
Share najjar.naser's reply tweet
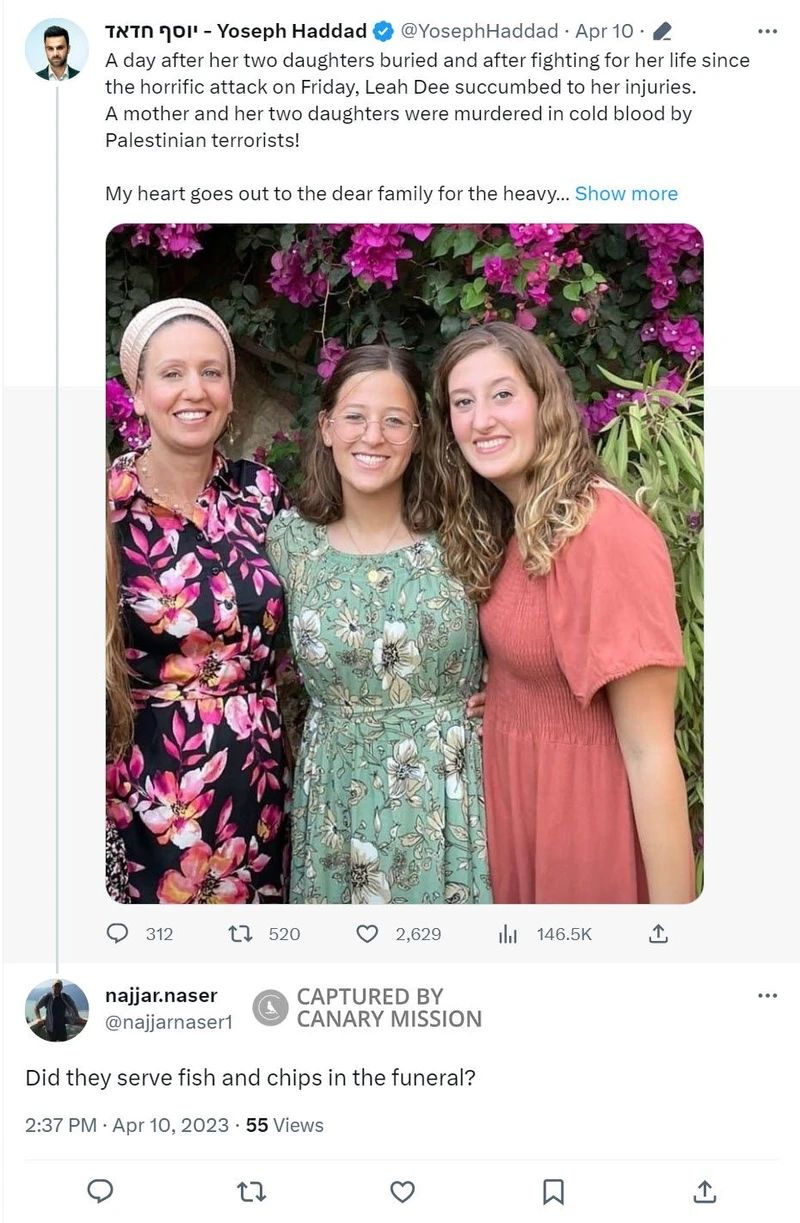pos(704,1191)
